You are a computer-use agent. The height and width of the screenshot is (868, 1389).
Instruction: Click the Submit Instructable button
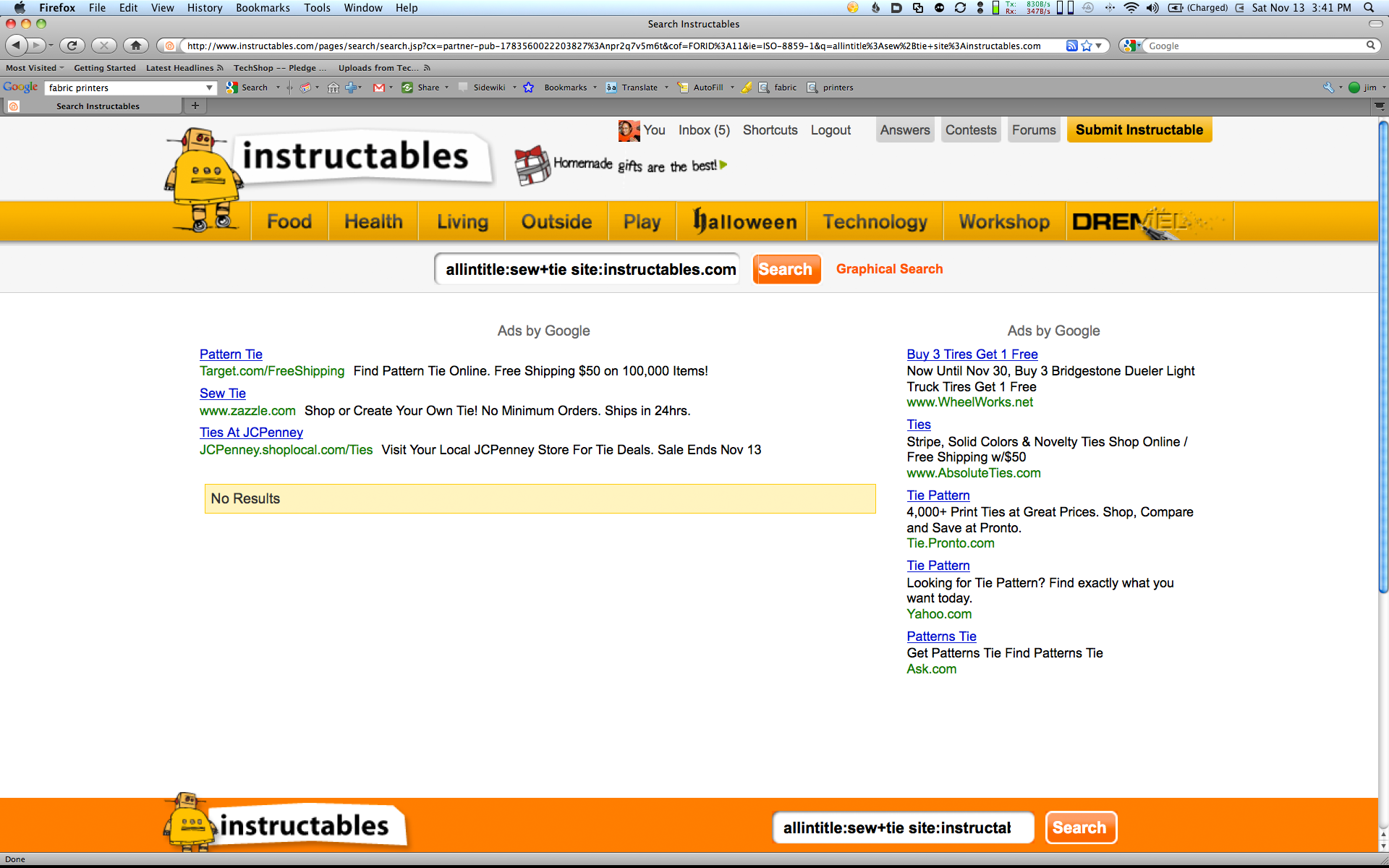1139,130
